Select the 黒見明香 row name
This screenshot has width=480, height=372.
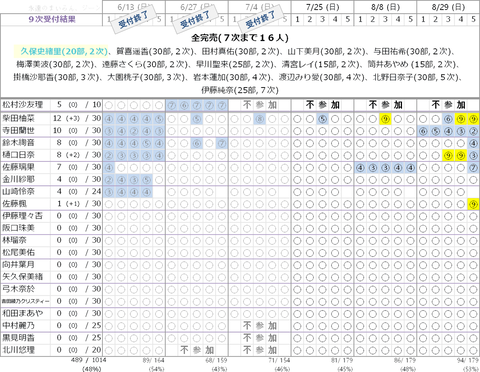(18, 338)
